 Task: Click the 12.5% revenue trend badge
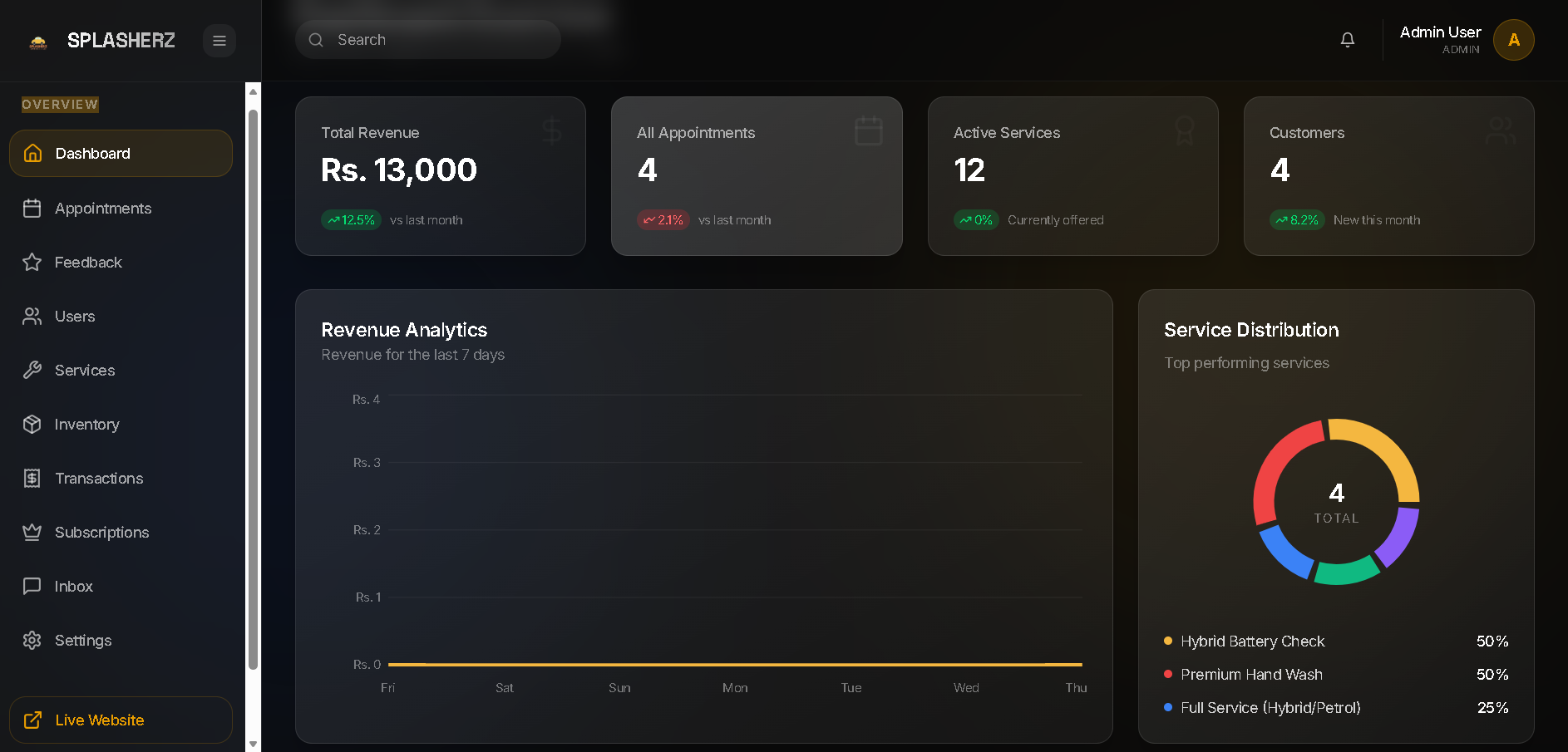tap(351, 220)
